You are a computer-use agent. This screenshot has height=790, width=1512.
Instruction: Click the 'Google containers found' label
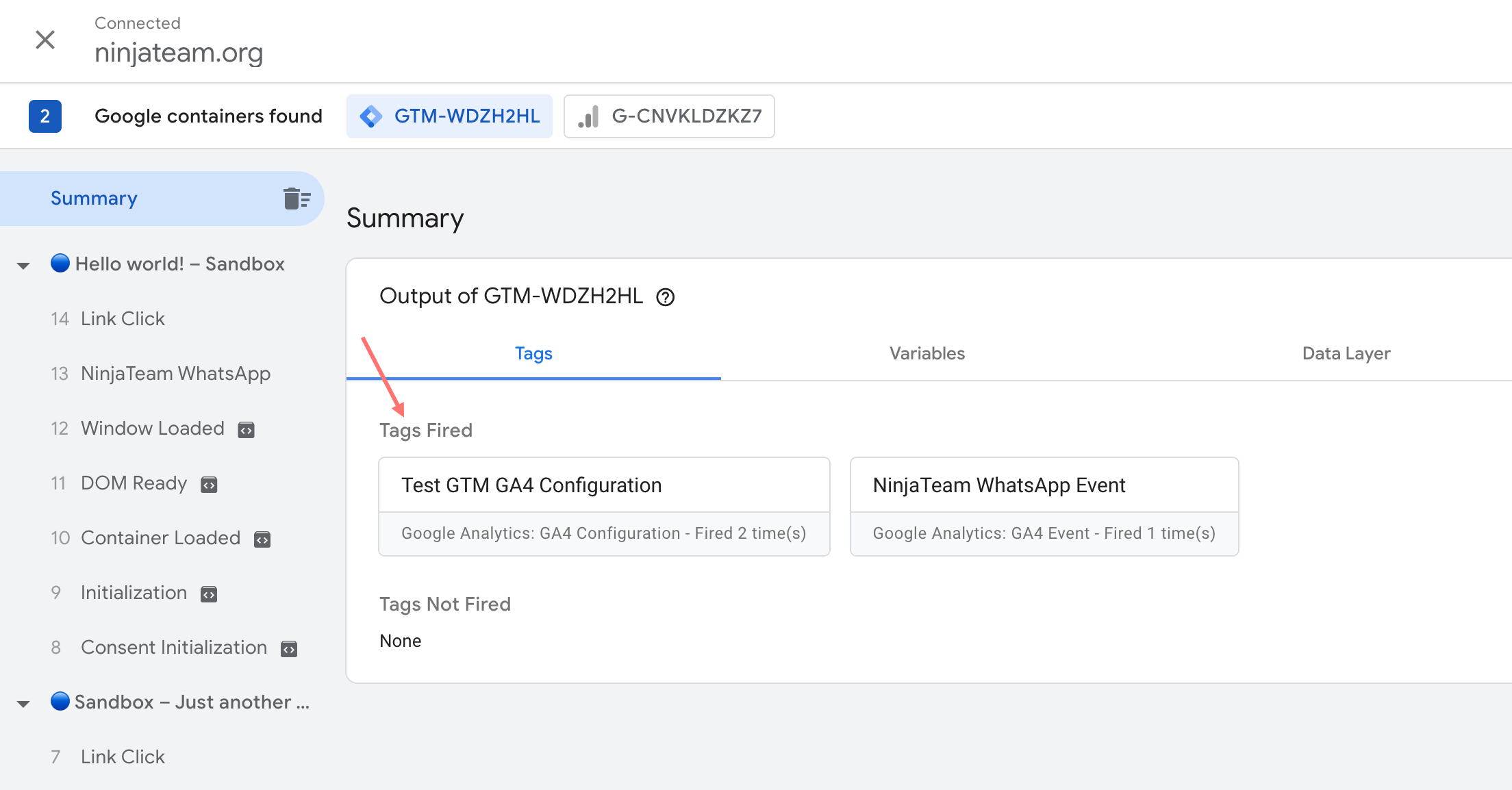click(x=208, y=116)
